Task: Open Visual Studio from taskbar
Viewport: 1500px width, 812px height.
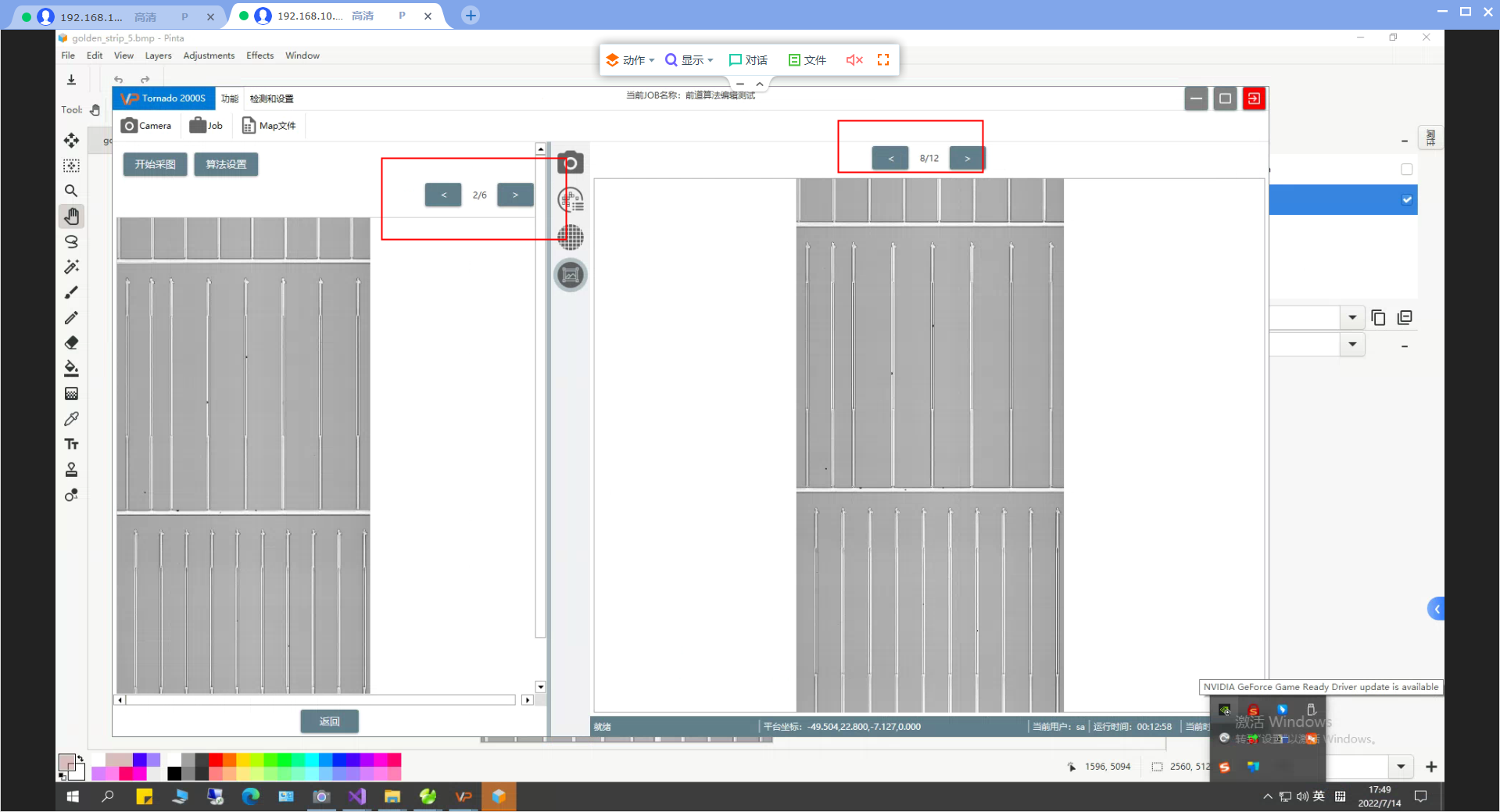Action: [x=356, y=796]
